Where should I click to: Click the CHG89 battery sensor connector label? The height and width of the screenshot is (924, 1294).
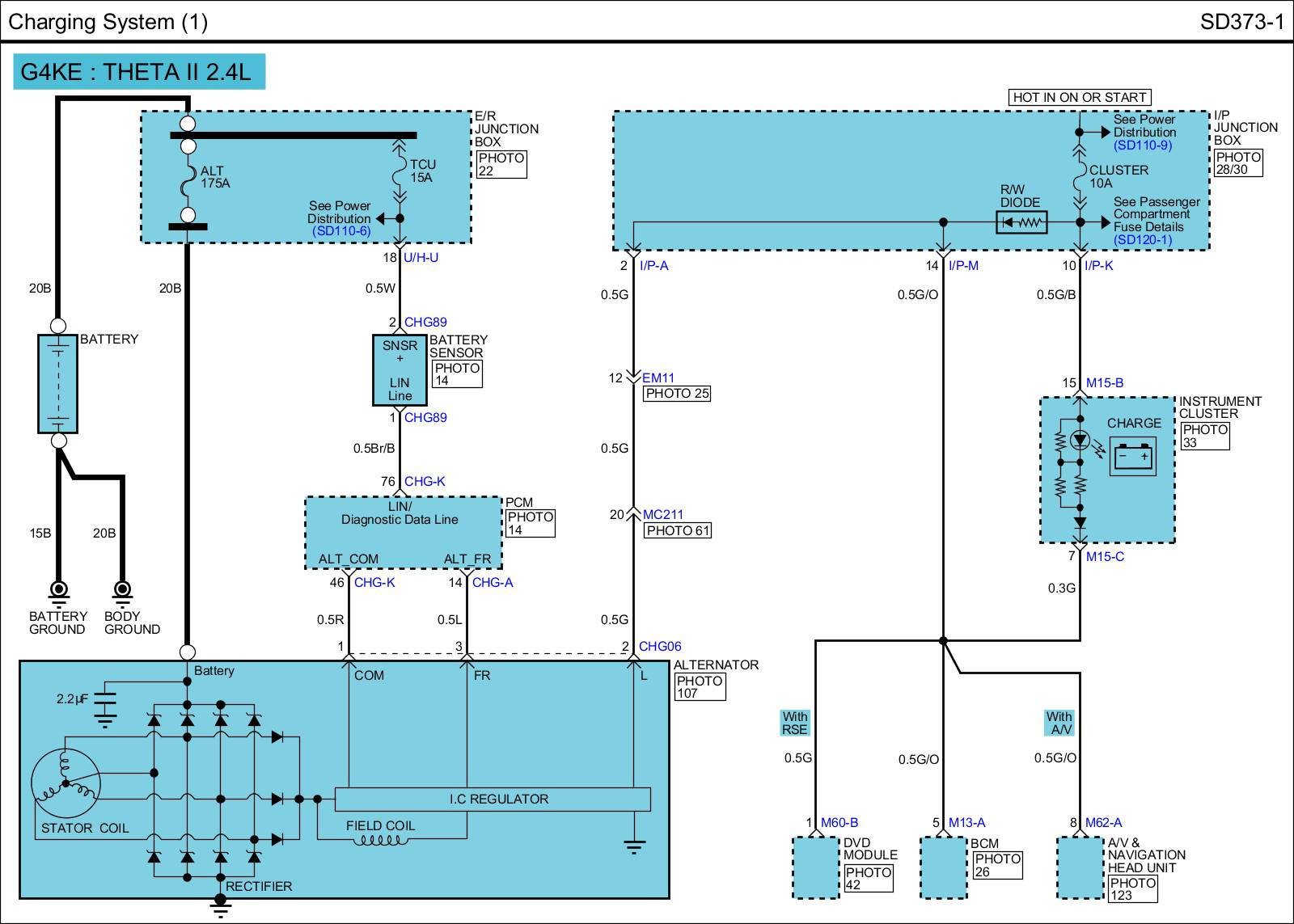[x=425, y=323]
